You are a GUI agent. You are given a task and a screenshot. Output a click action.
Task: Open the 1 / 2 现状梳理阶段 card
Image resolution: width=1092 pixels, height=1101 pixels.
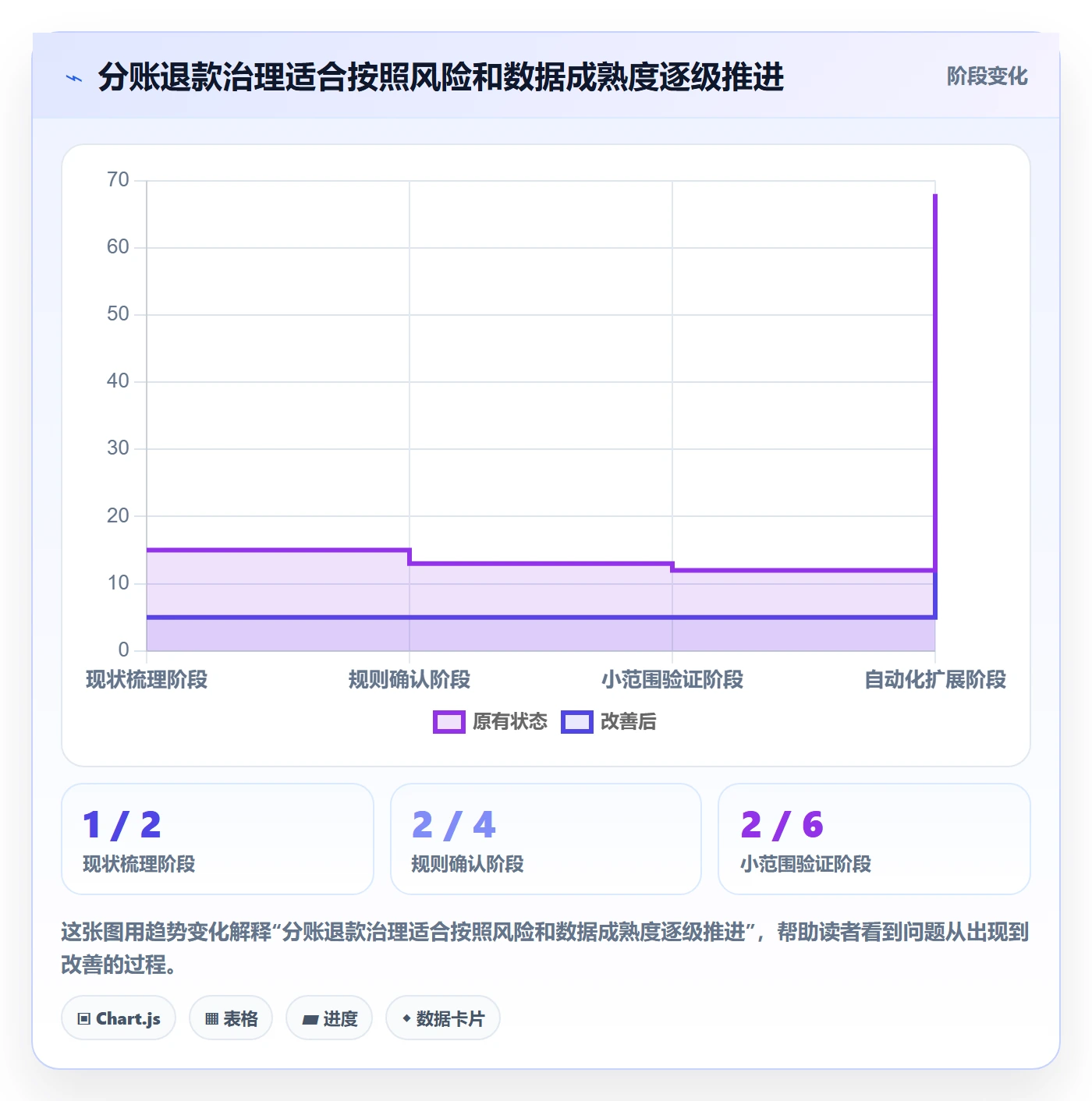click(218, 839)
